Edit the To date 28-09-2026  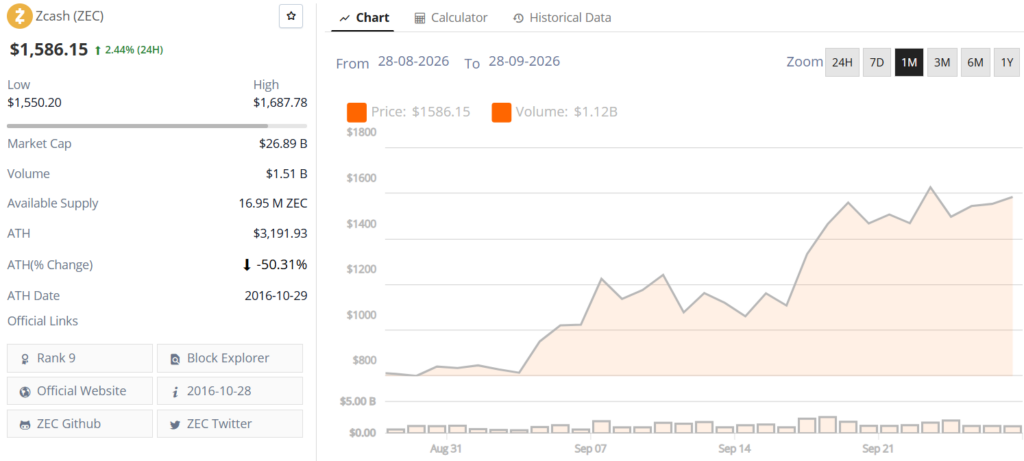tap(524, 62)
